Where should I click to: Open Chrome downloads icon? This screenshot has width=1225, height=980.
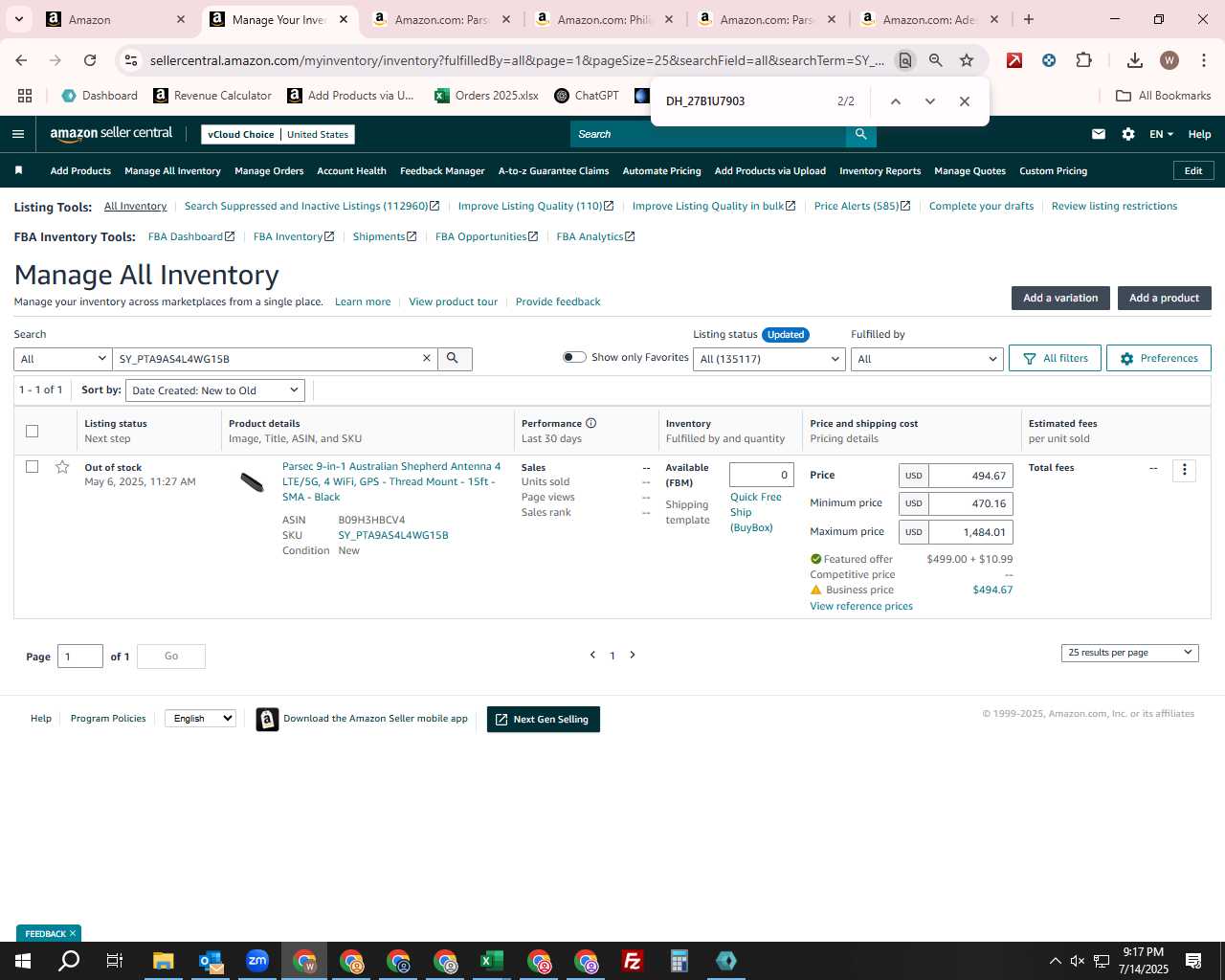[1135, 60]
